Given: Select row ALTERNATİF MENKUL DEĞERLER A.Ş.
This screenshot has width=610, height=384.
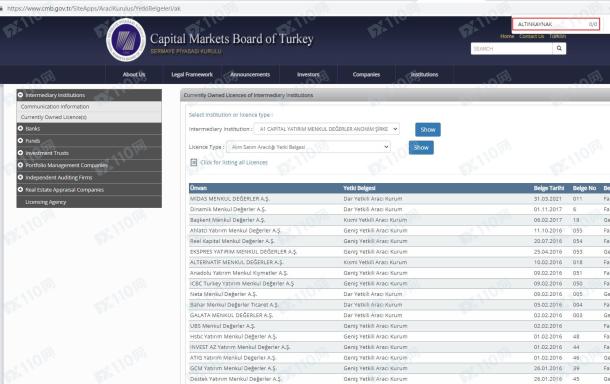Looking at the screenshot, I should (399, 262).
